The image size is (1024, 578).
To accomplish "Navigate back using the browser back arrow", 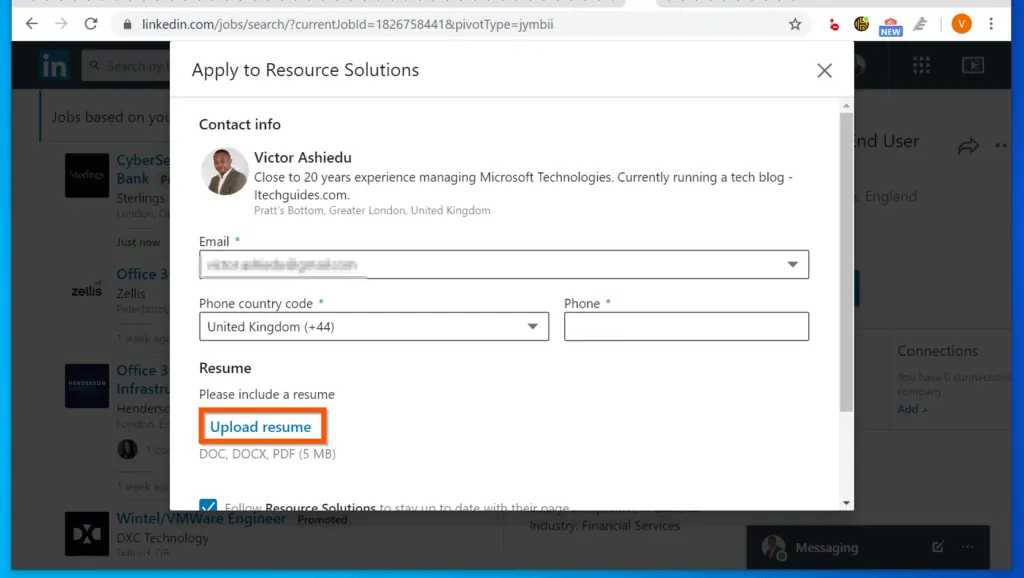I will coord(31,22).
